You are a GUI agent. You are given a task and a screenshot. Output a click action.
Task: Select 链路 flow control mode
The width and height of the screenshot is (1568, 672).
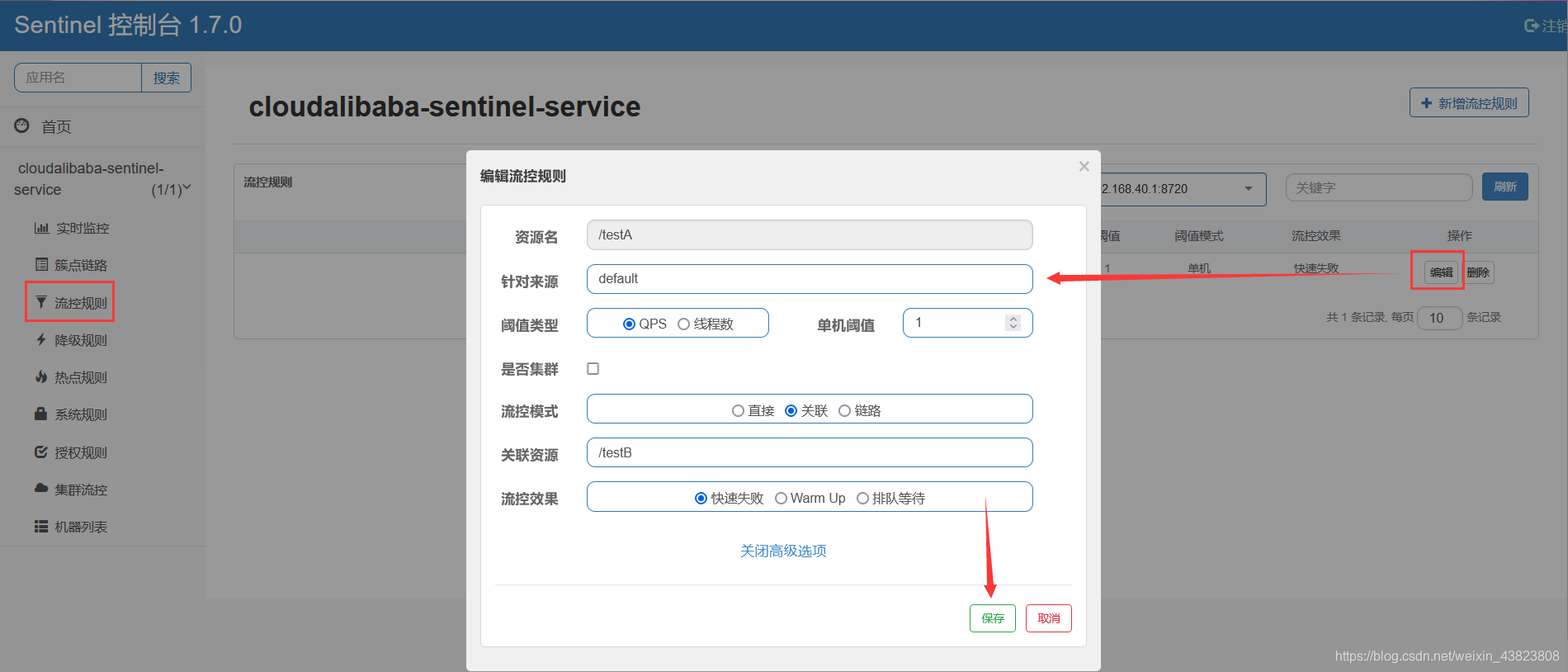point(844,410)
